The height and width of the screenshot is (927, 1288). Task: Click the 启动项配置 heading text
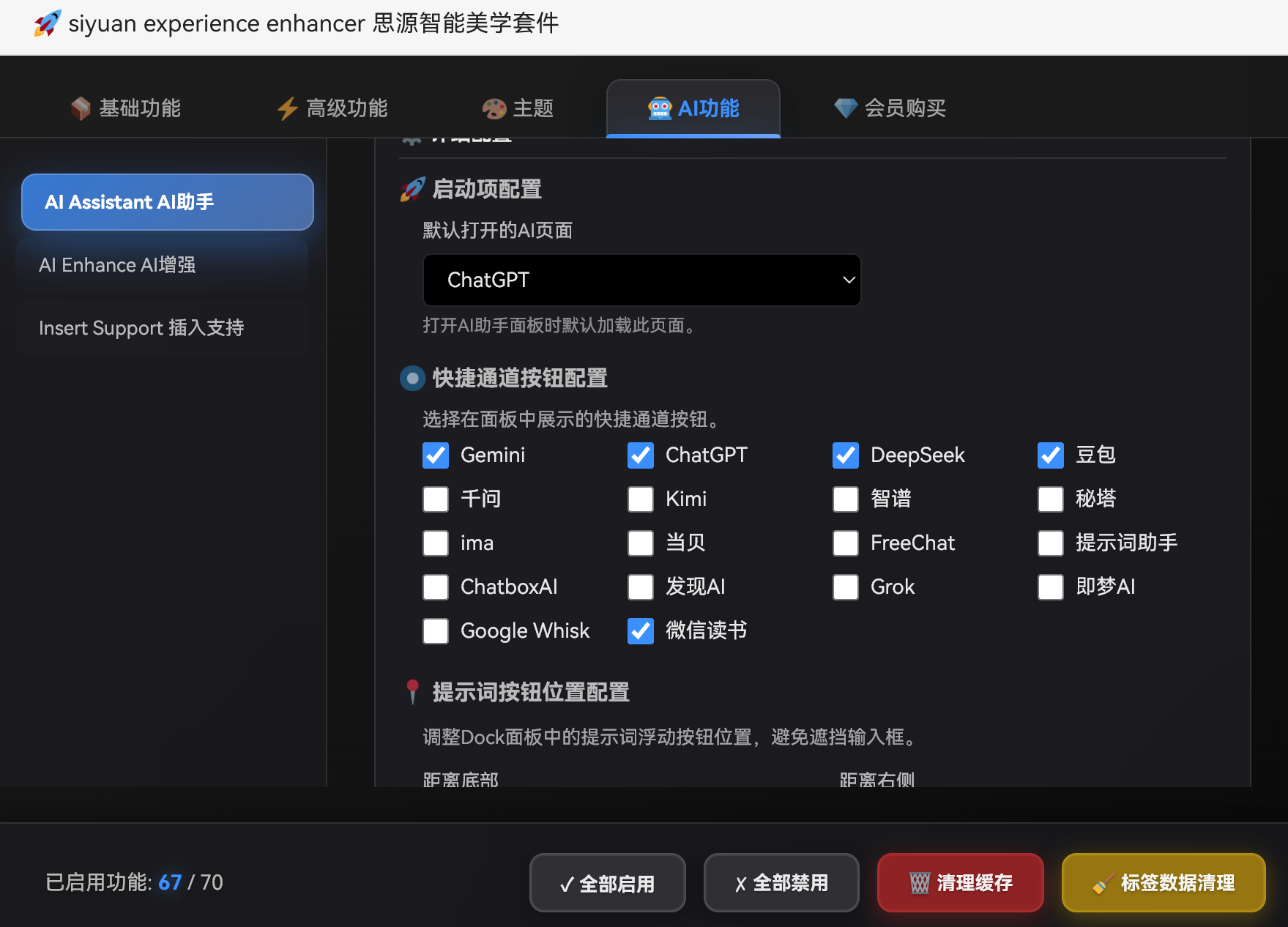click(487, 190)
